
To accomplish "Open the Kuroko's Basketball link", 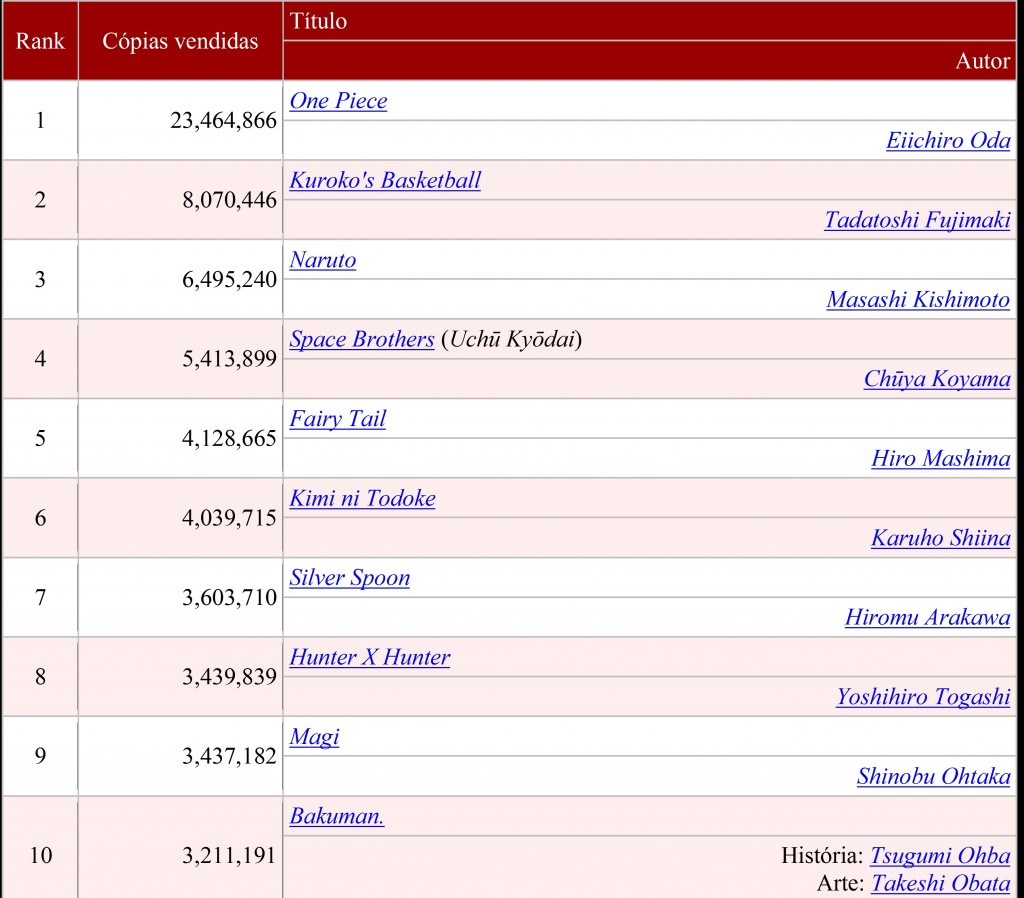I will pos(385,180).
